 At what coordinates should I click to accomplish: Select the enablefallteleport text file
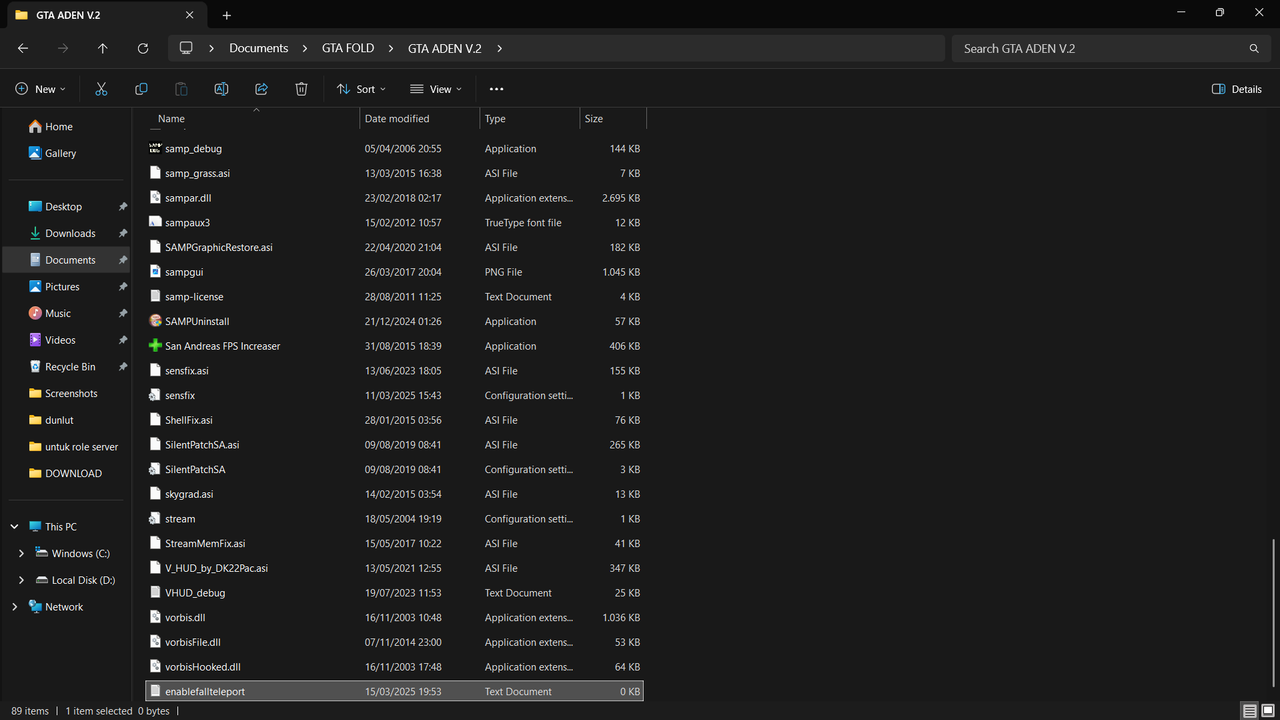click(395, 691)
